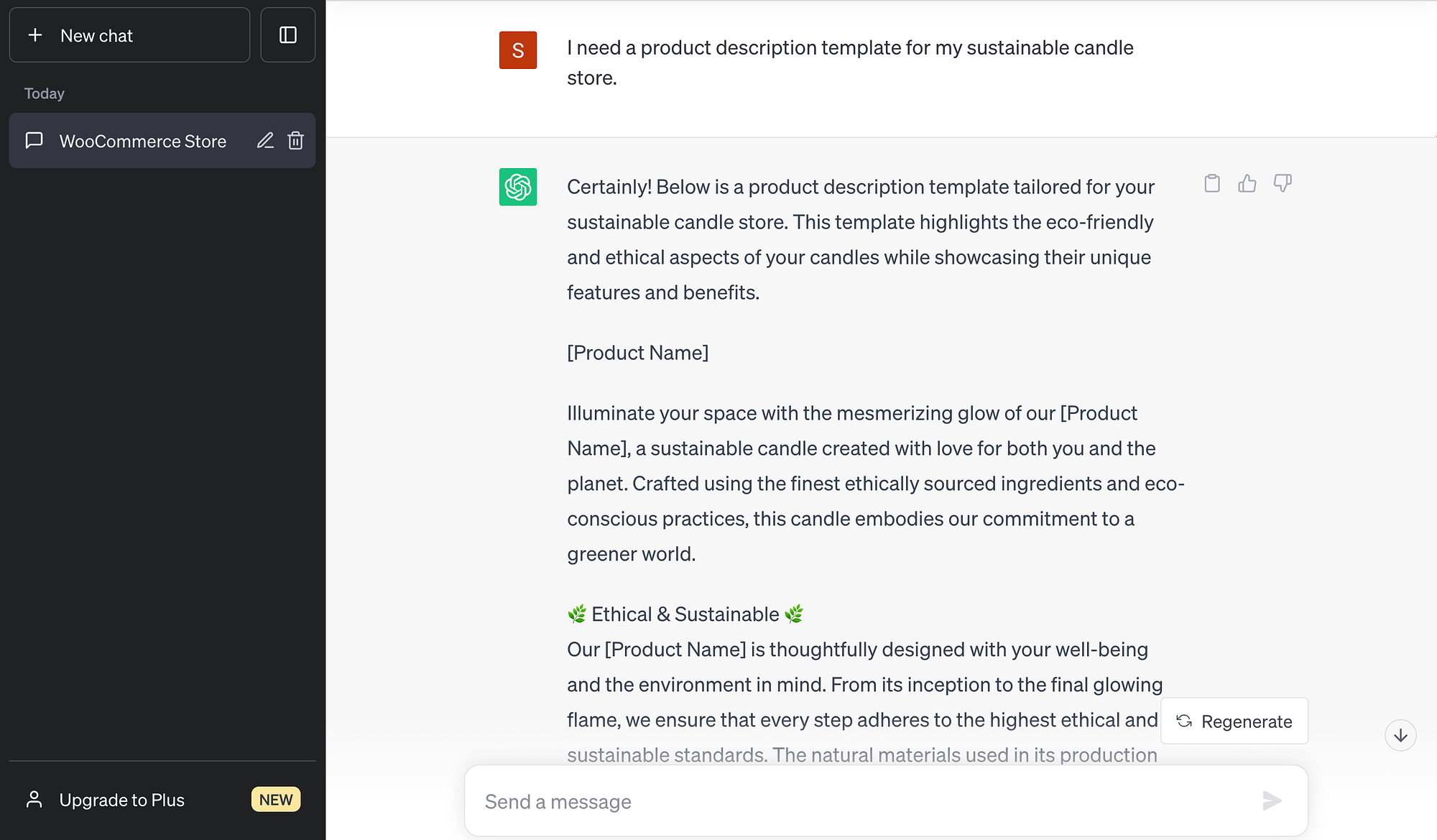The height and width of the screenshot is (840, 1437).
Task: Click the sidebar toggle icon
Action: (288, 36)
